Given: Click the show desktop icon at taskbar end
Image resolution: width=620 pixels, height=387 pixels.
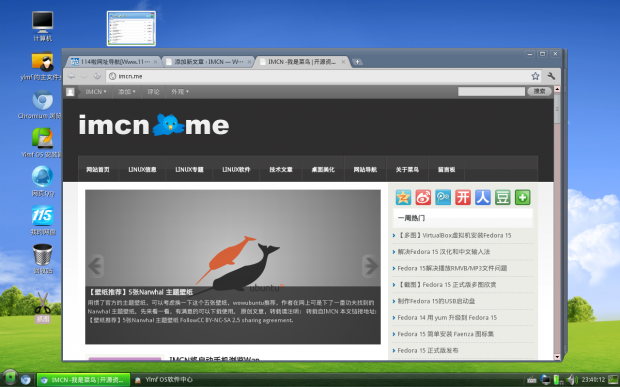Looking at the screenshot, I should click(x=613, y=380).
